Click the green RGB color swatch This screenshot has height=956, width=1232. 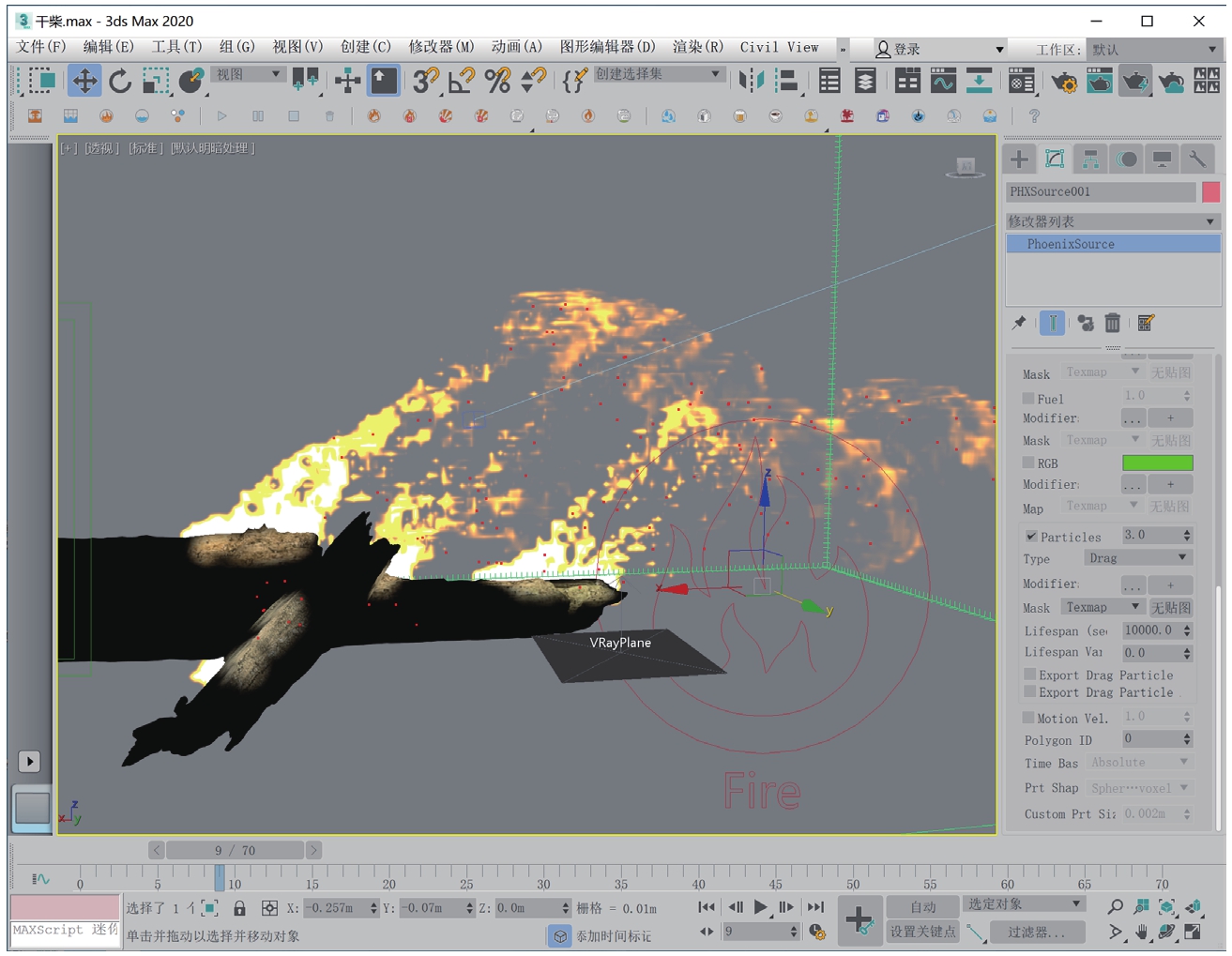[x=1157, y=463]
